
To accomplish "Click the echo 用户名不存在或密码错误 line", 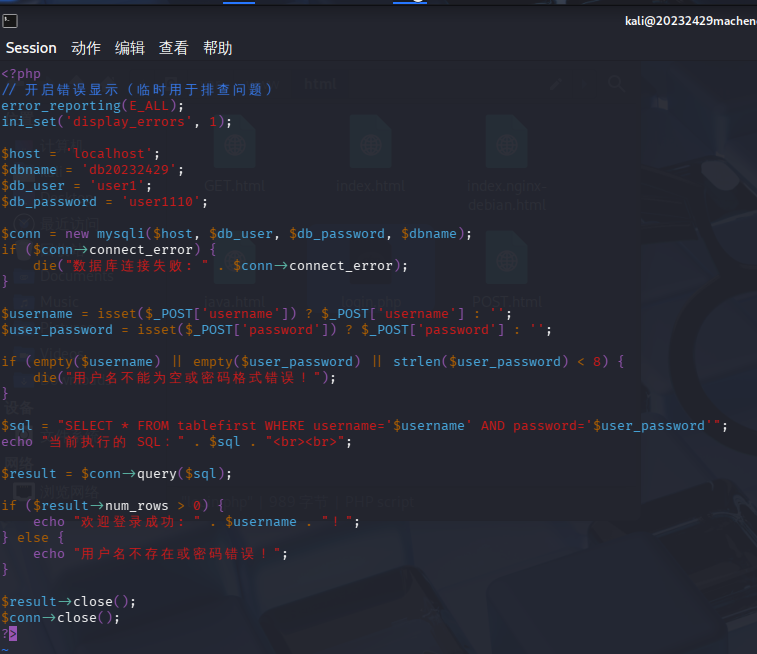I will (160, 554).
